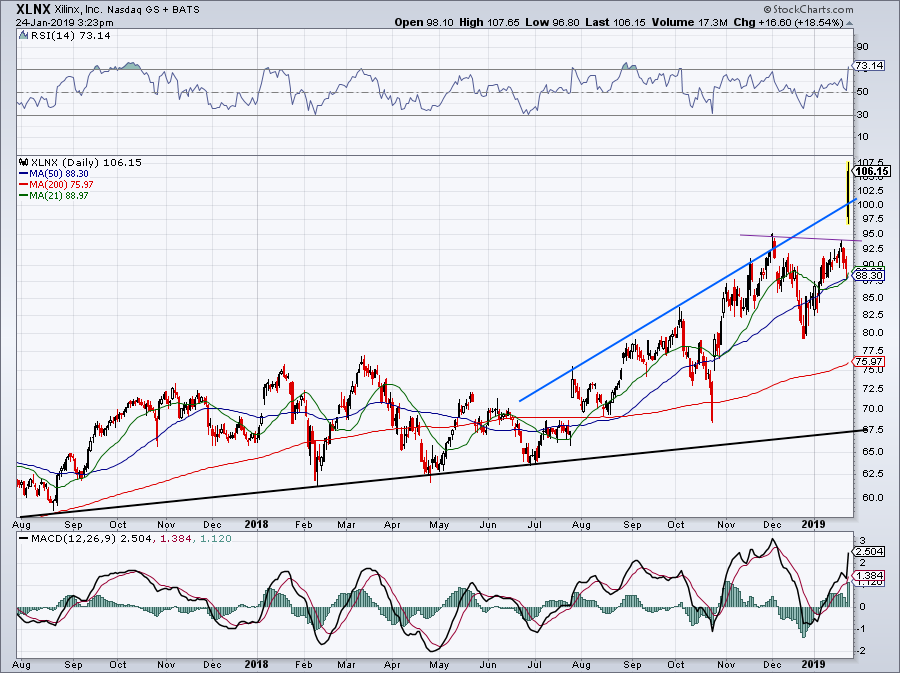
Task: Click the line icon before RSI(14) label
Action: 23,35
